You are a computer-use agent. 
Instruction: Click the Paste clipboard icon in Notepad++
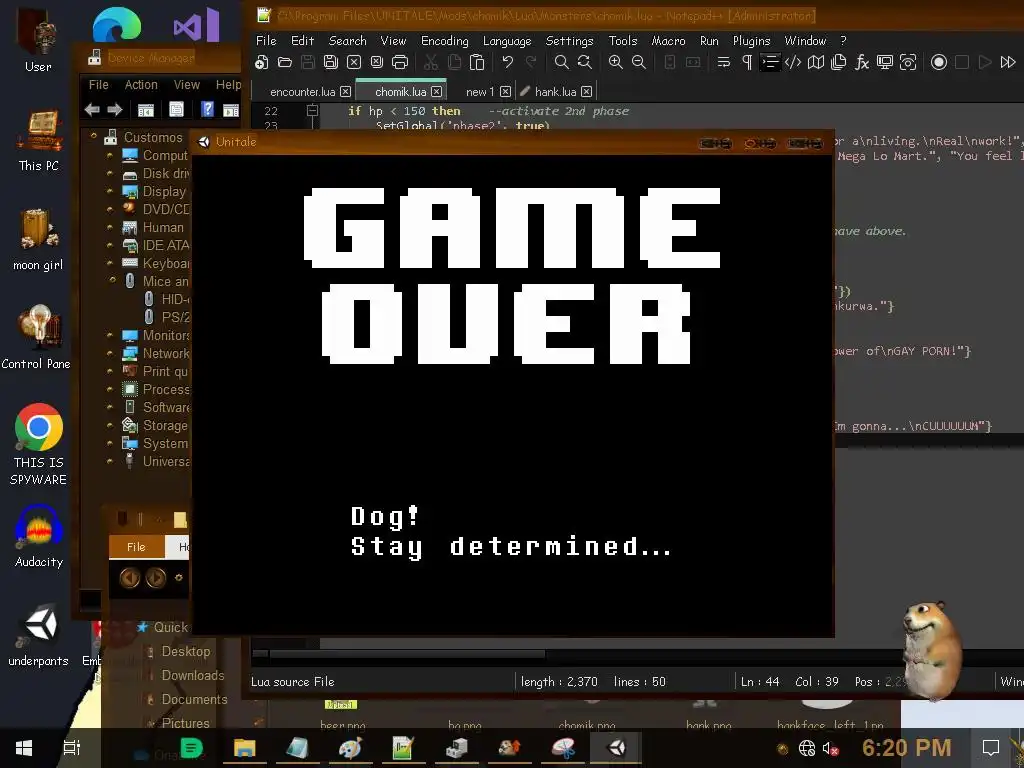coord(477,62)
